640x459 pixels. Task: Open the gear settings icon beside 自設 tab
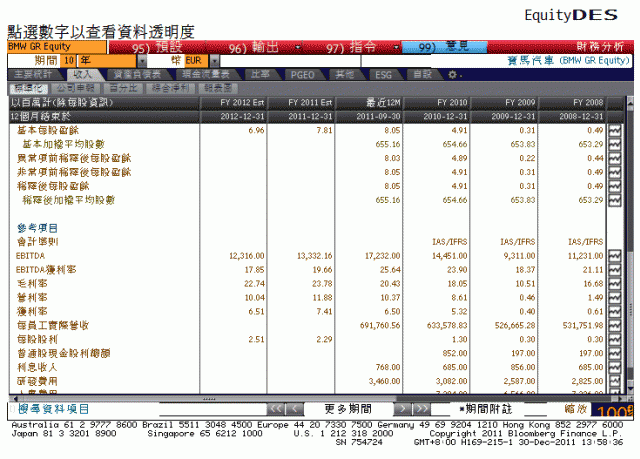pos(452,75)
